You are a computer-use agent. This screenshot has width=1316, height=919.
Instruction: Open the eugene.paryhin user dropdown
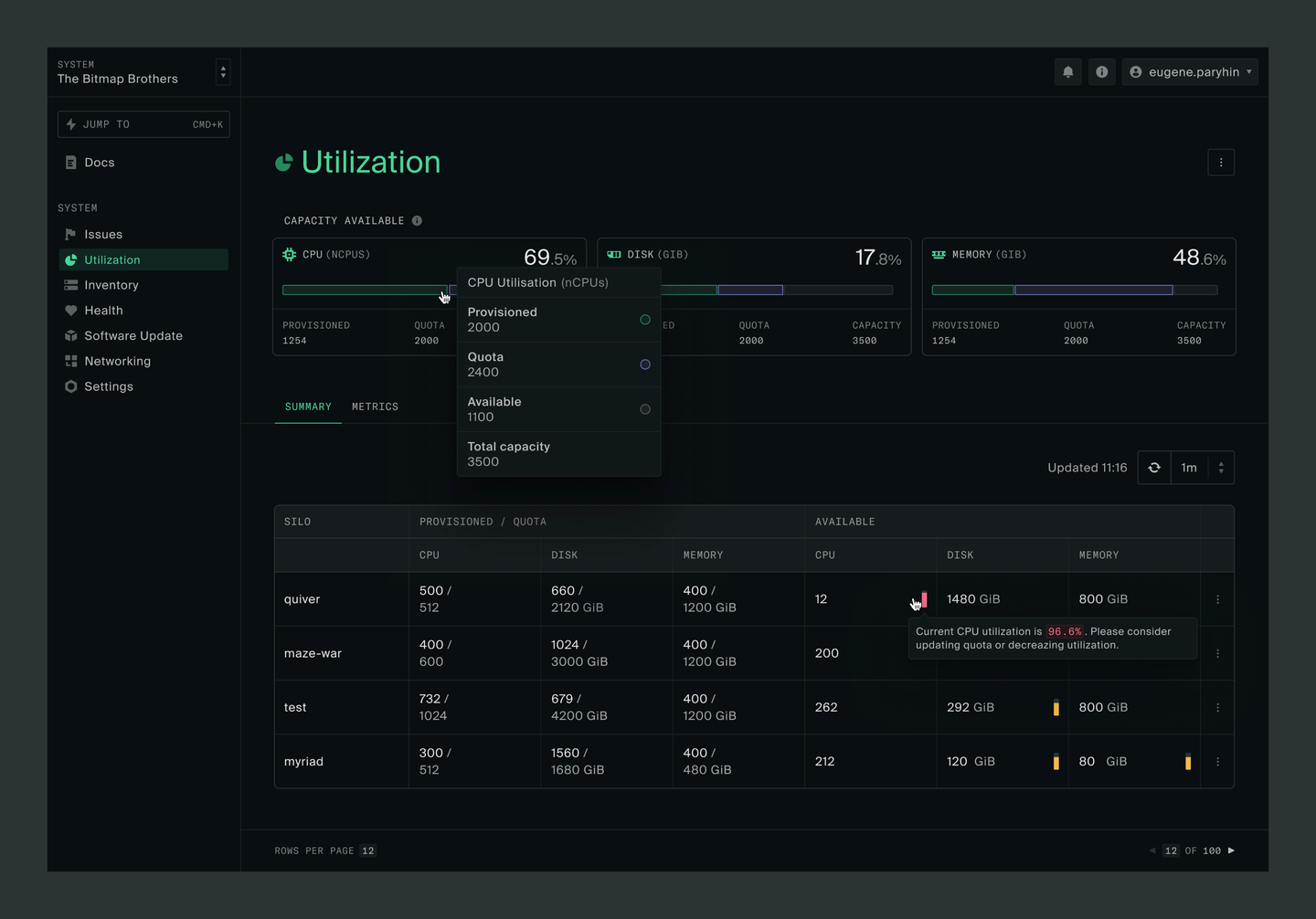tap(1190, 72)
